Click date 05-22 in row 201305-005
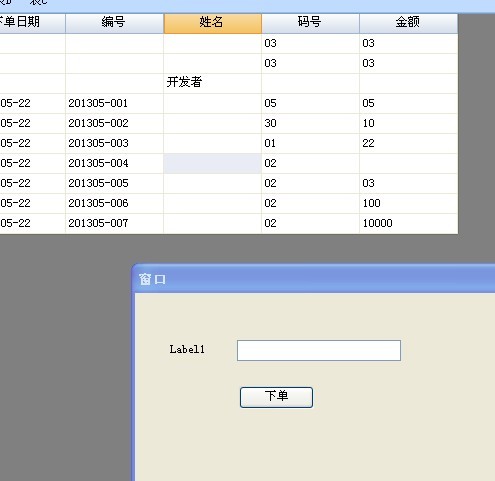 32,183
